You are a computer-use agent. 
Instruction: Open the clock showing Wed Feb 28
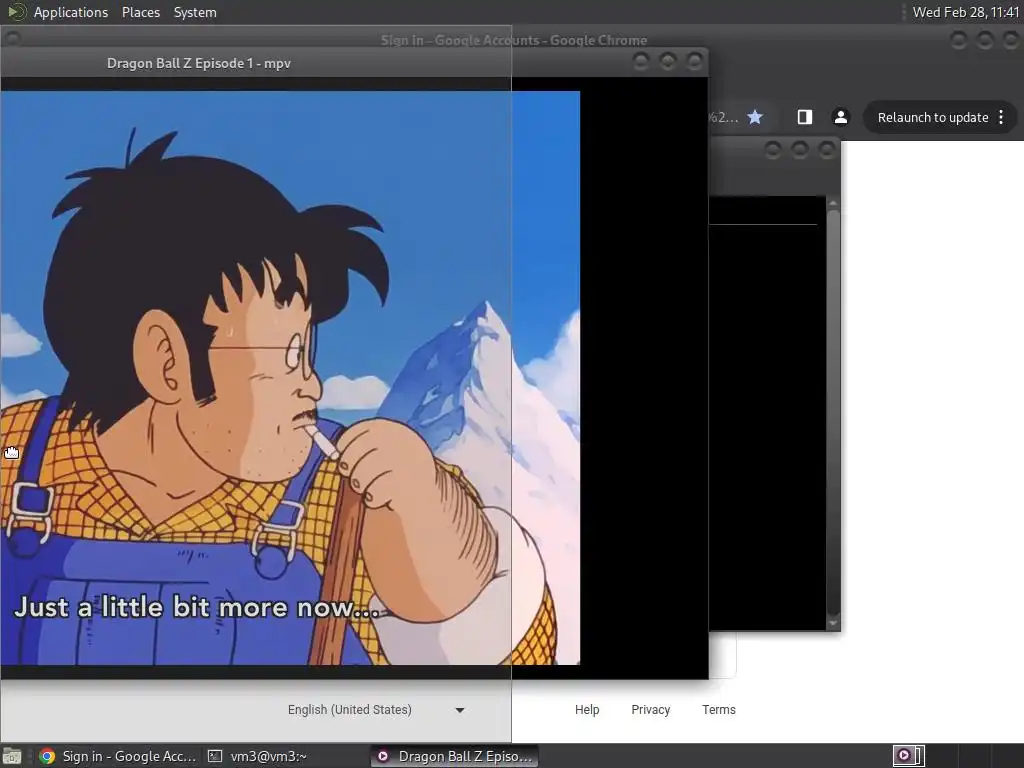(x=965, y=12)
